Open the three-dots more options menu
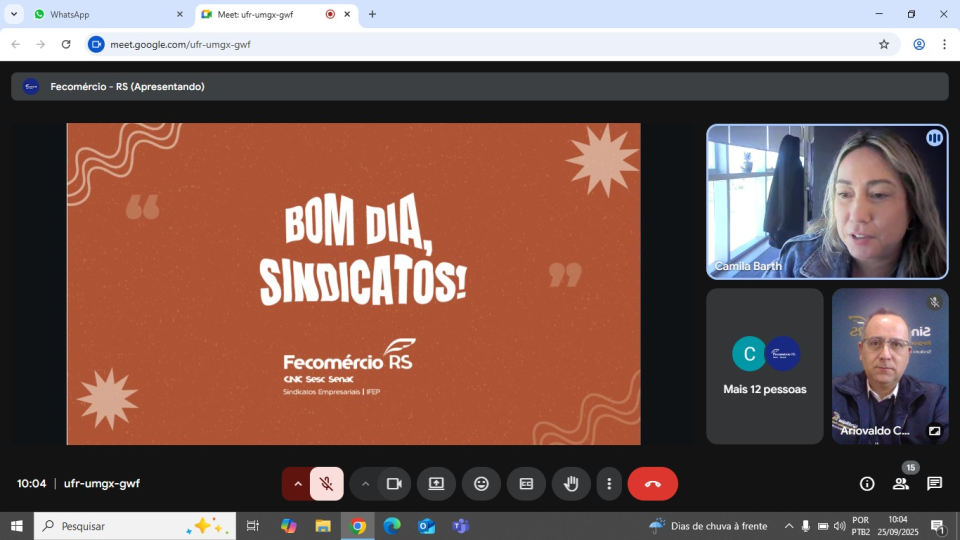The image size is (960, 540). pos(609,484)
